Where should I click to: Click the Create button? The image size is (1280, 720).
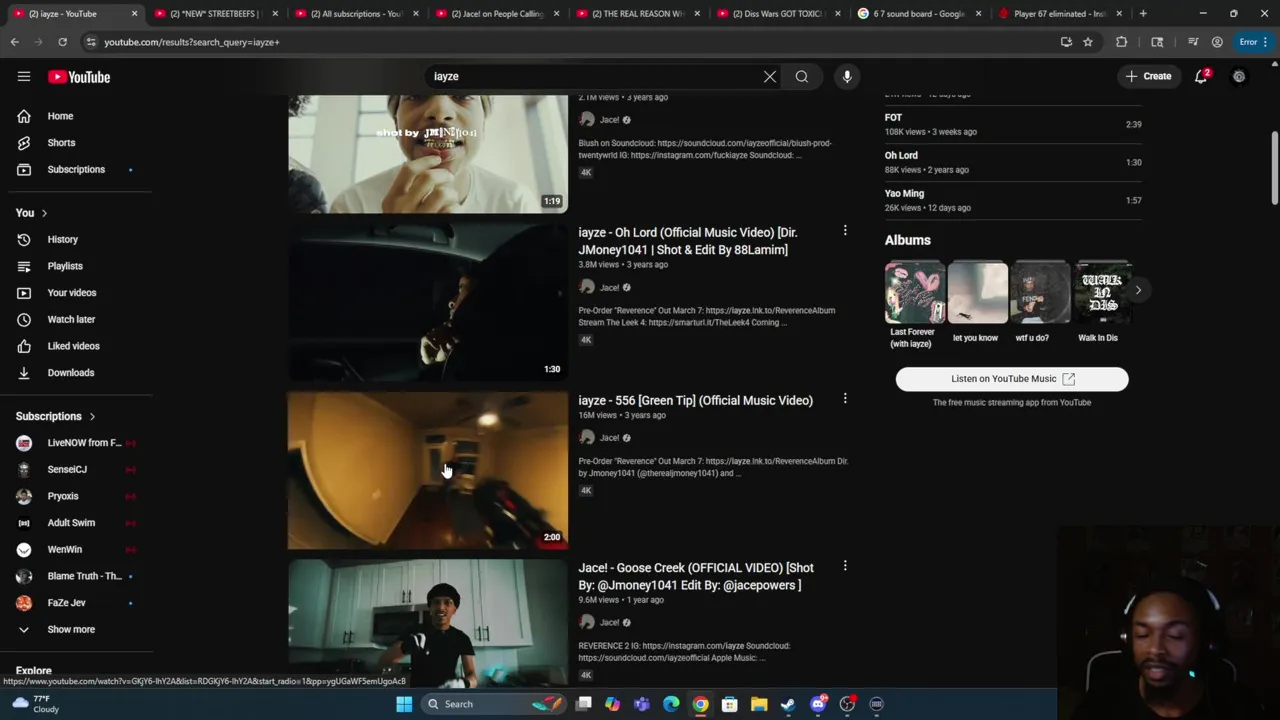pos(1148,76)
